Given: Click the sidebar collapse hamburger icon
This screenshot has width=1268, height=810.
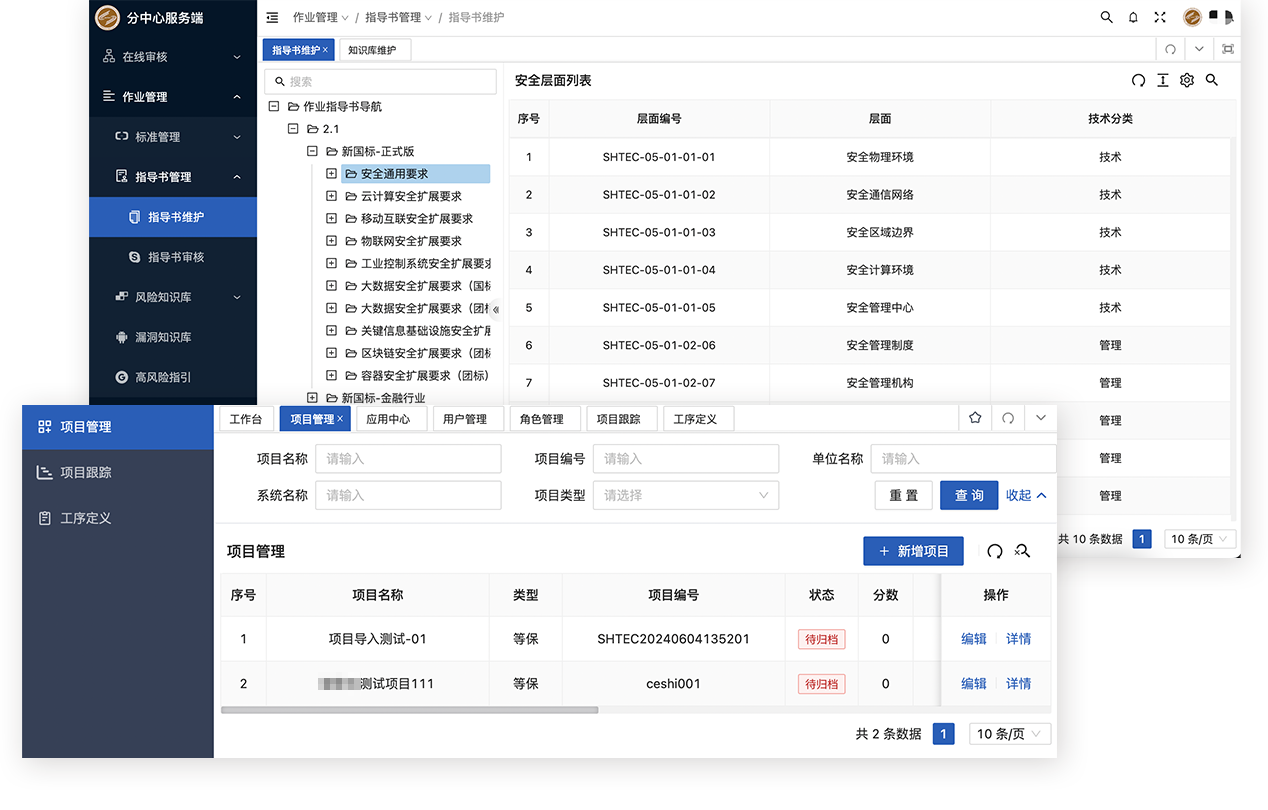Looking at the screenshot, I should pos(272,17).
